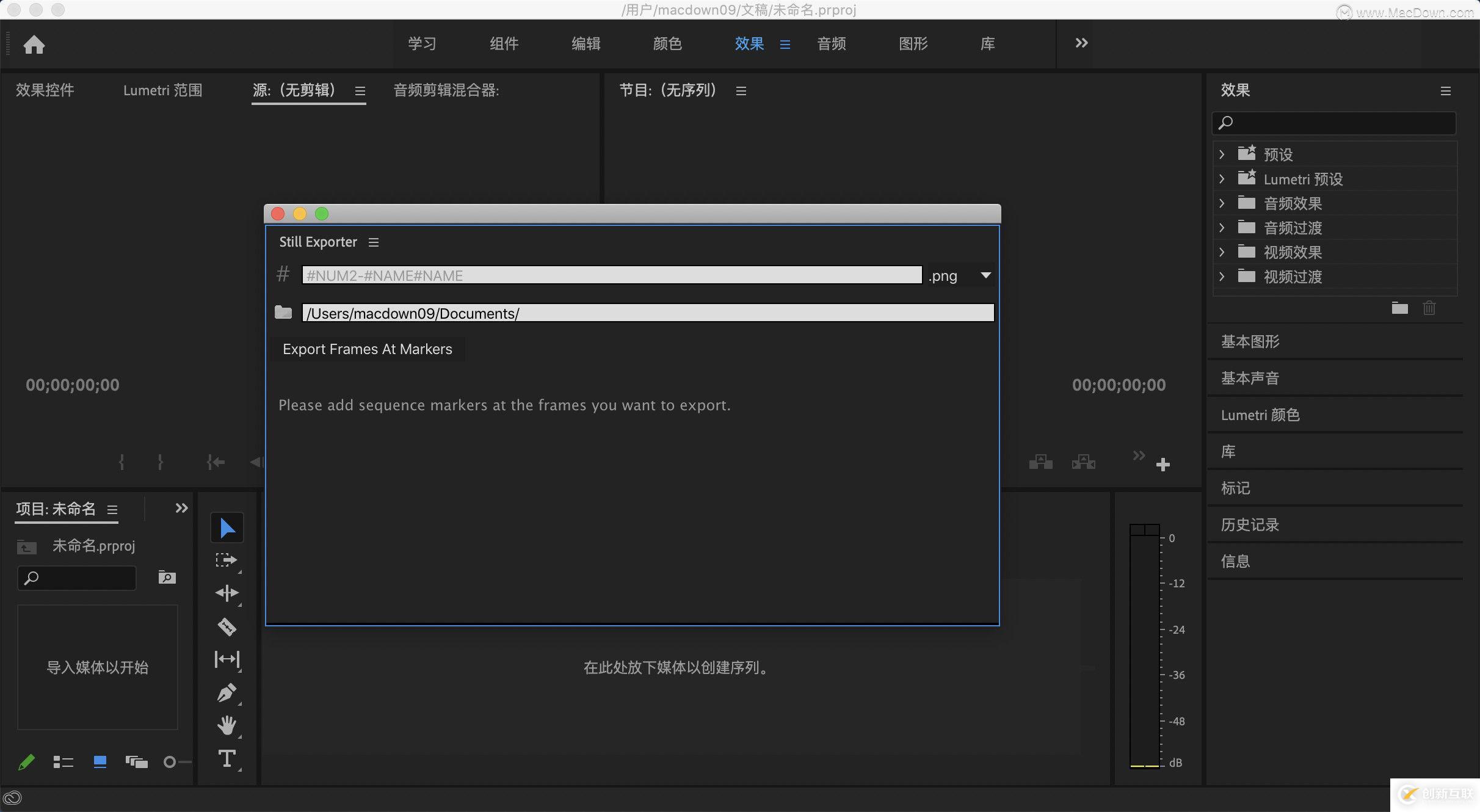The image size is (1480, 812).
Task: Open the Lumetri 颜色 panel
Action: [1260, 415]
